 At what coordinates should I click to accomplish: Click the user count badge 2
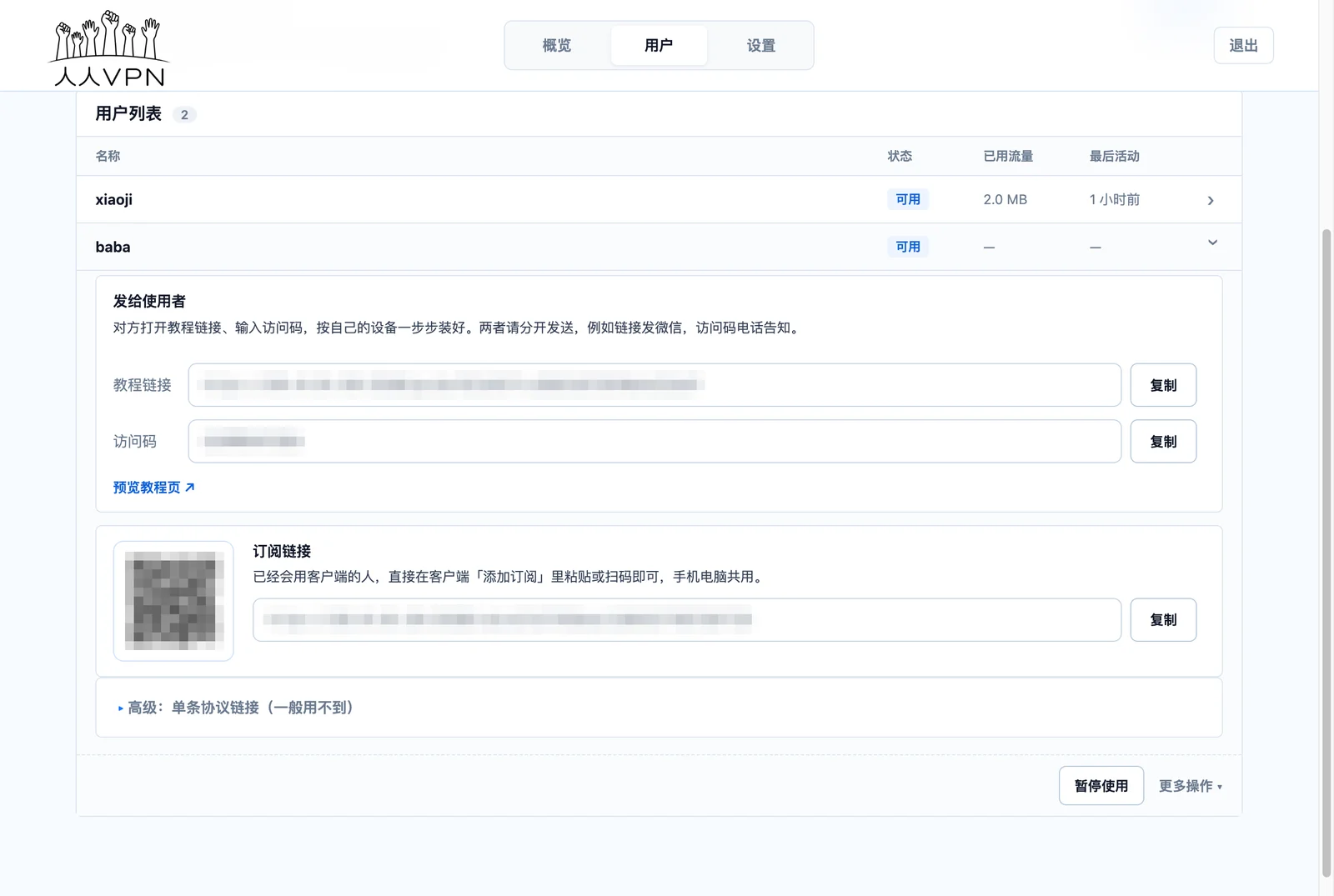[x=184, y=114]
